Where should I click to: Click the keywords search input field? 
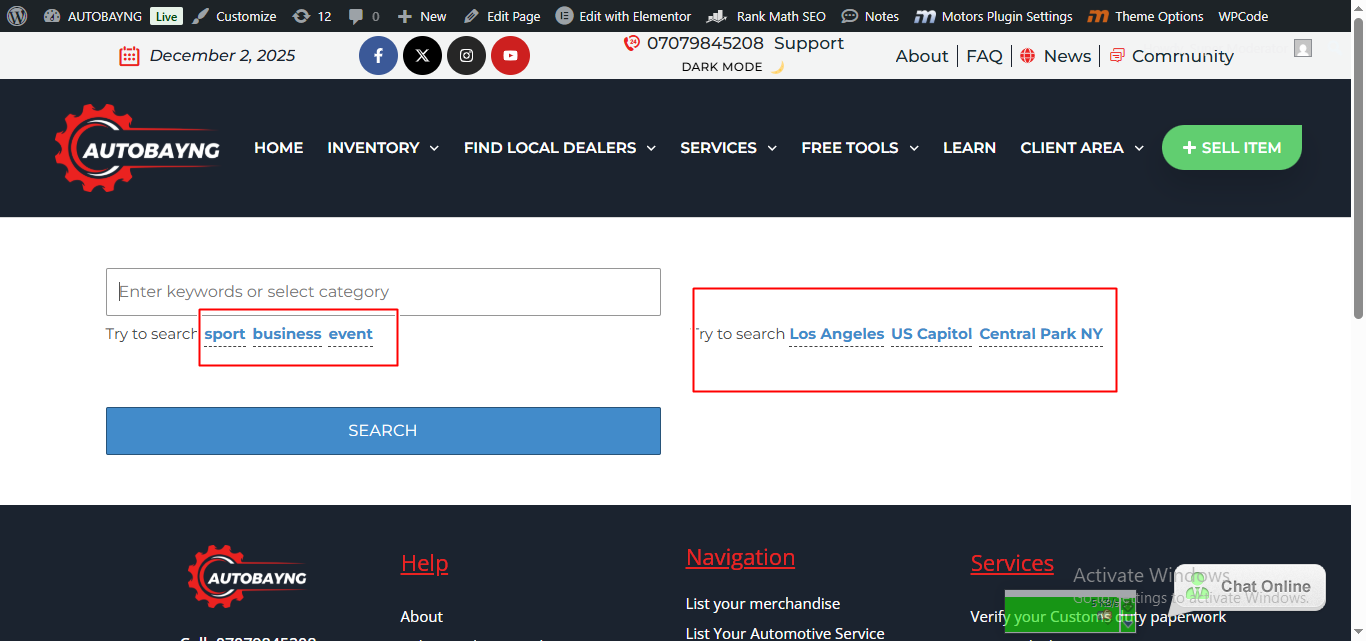tap(383, 292)
